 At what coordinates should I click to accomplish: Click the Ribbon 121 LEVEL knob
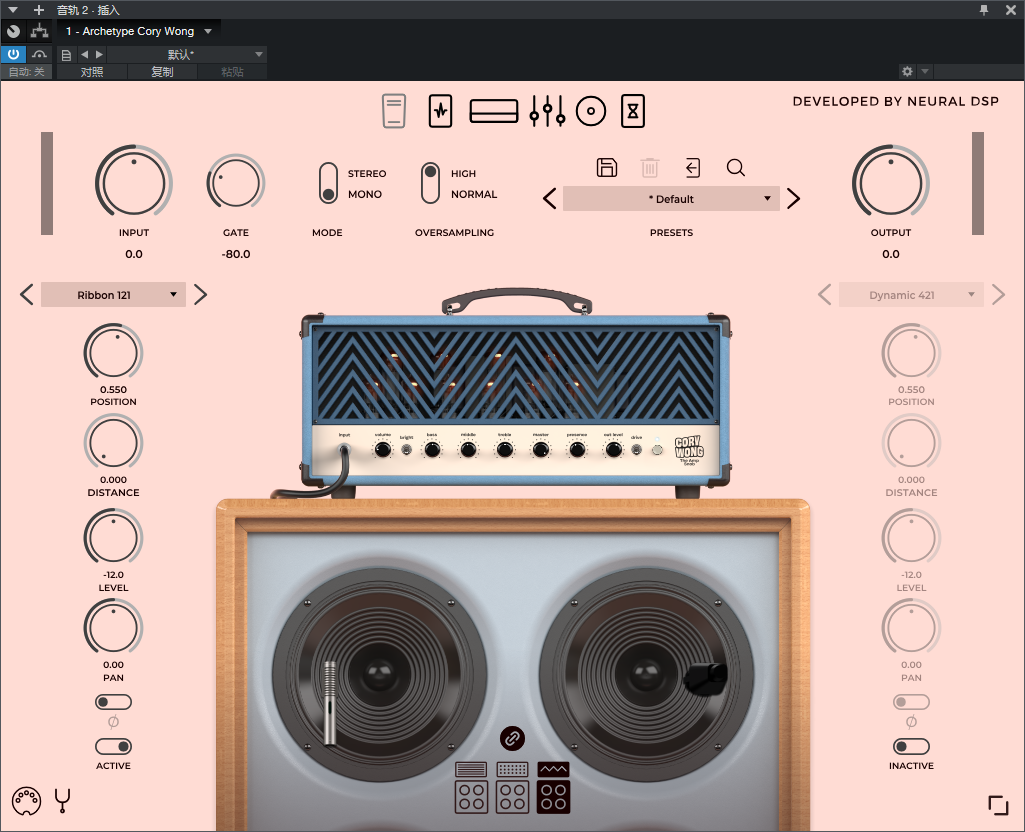(114, 539)
